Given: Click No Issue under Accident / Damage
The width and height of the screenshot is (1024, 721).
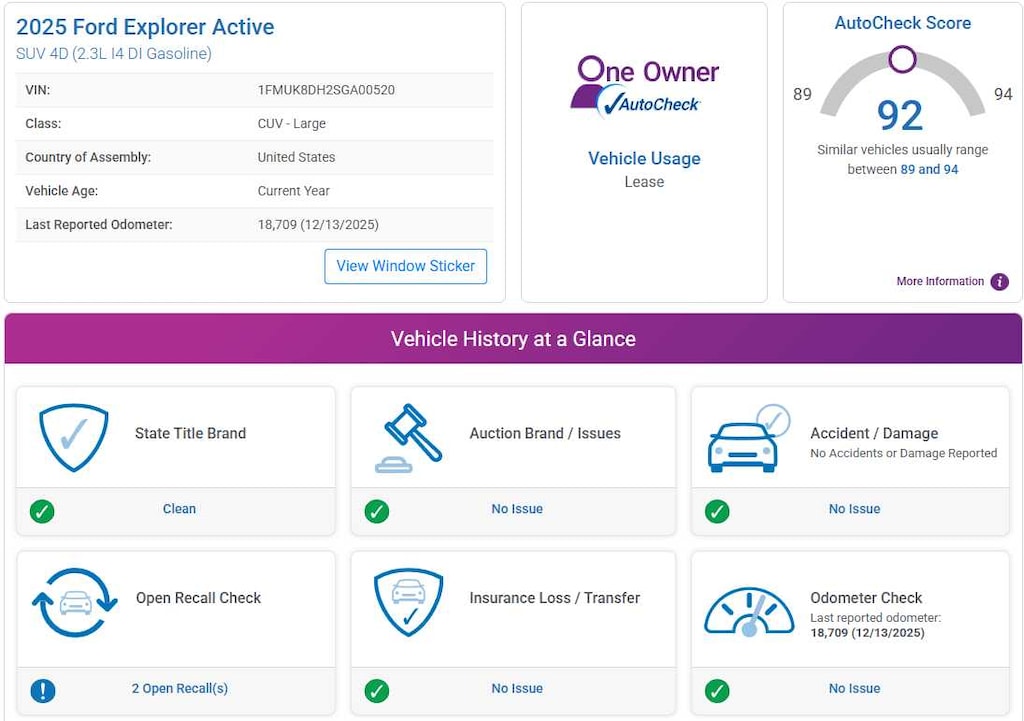Looking at the screenshot, I should (x=854, y=509).
